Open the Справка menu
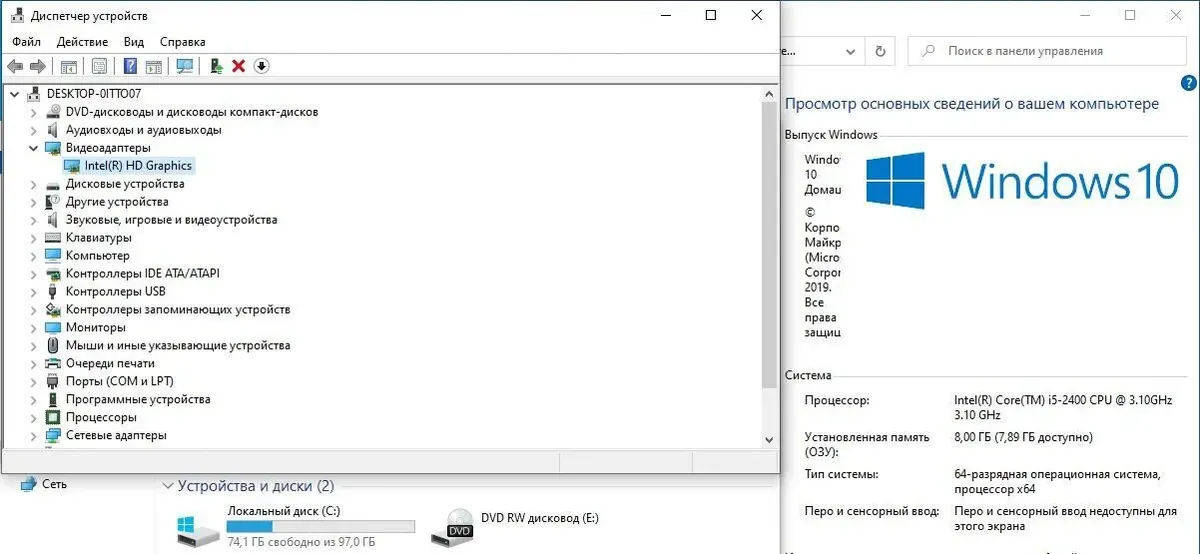 pyautogui.click(x=182, y=42)
